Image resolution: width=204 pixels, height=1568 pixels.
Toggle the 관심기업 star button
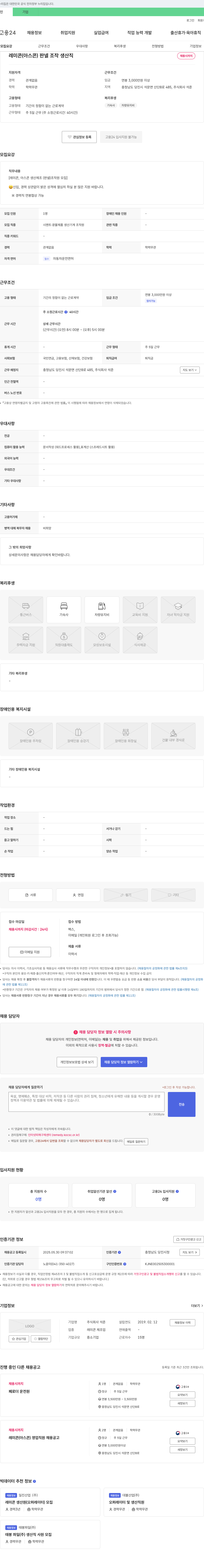(x=19, y=1339)
